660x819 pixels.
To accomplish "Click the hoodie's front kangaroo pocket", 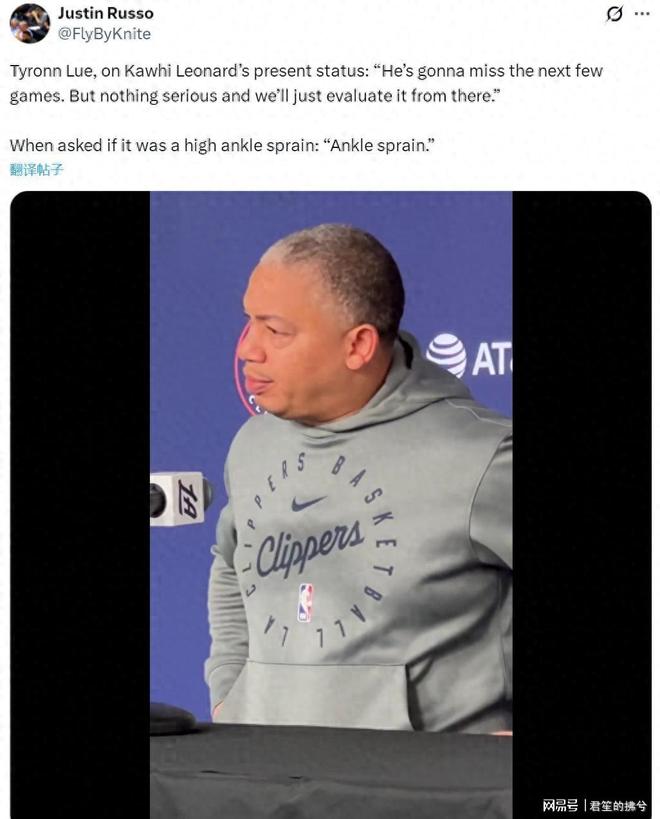I will tap(319, 693).
